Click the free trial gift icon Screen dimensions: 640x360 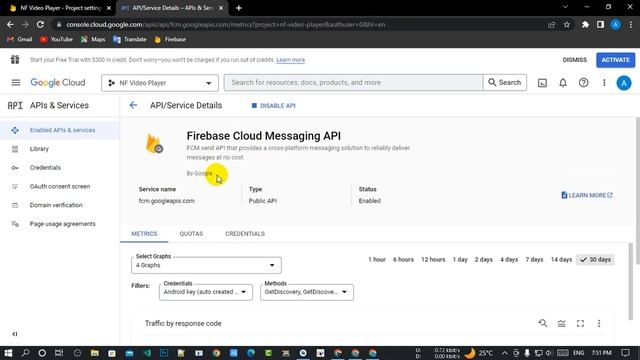(x=15, y=60)
